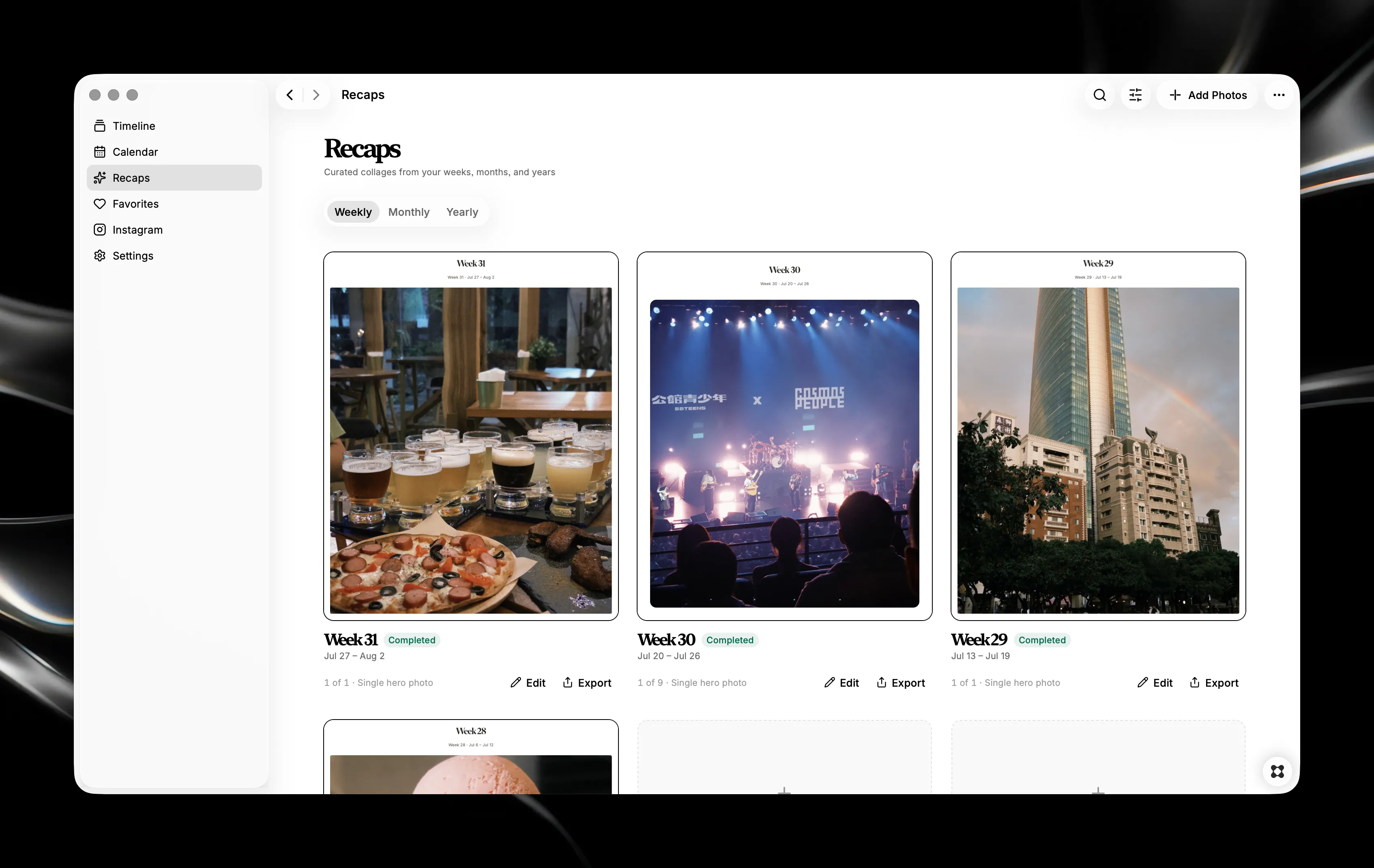The image size is (1374, 868).
Task: Edit the Week 29 recap
Action: click(x=1155, y=683)
